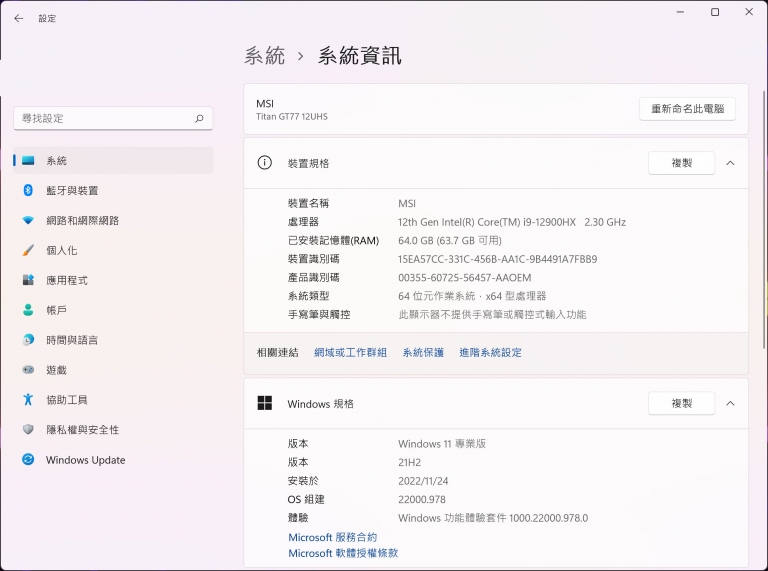The height and width of the screenshot is (571, 768).
Task: Click the 裝置識別碼 value 15EA57CC-331C…
Action: click(498, 259)
